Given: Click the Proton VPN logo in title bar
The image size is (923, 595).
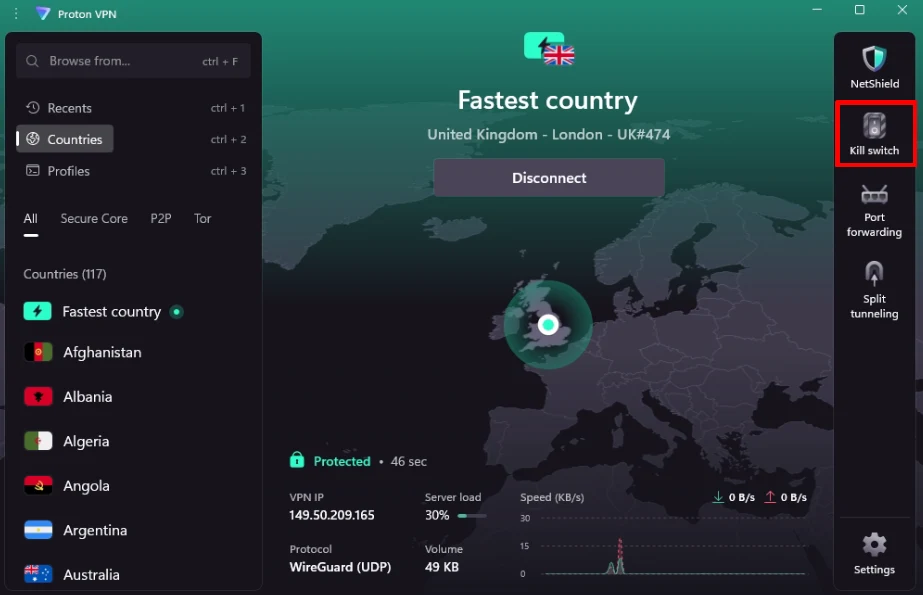Looking at the screenshot, I should 43,13.
